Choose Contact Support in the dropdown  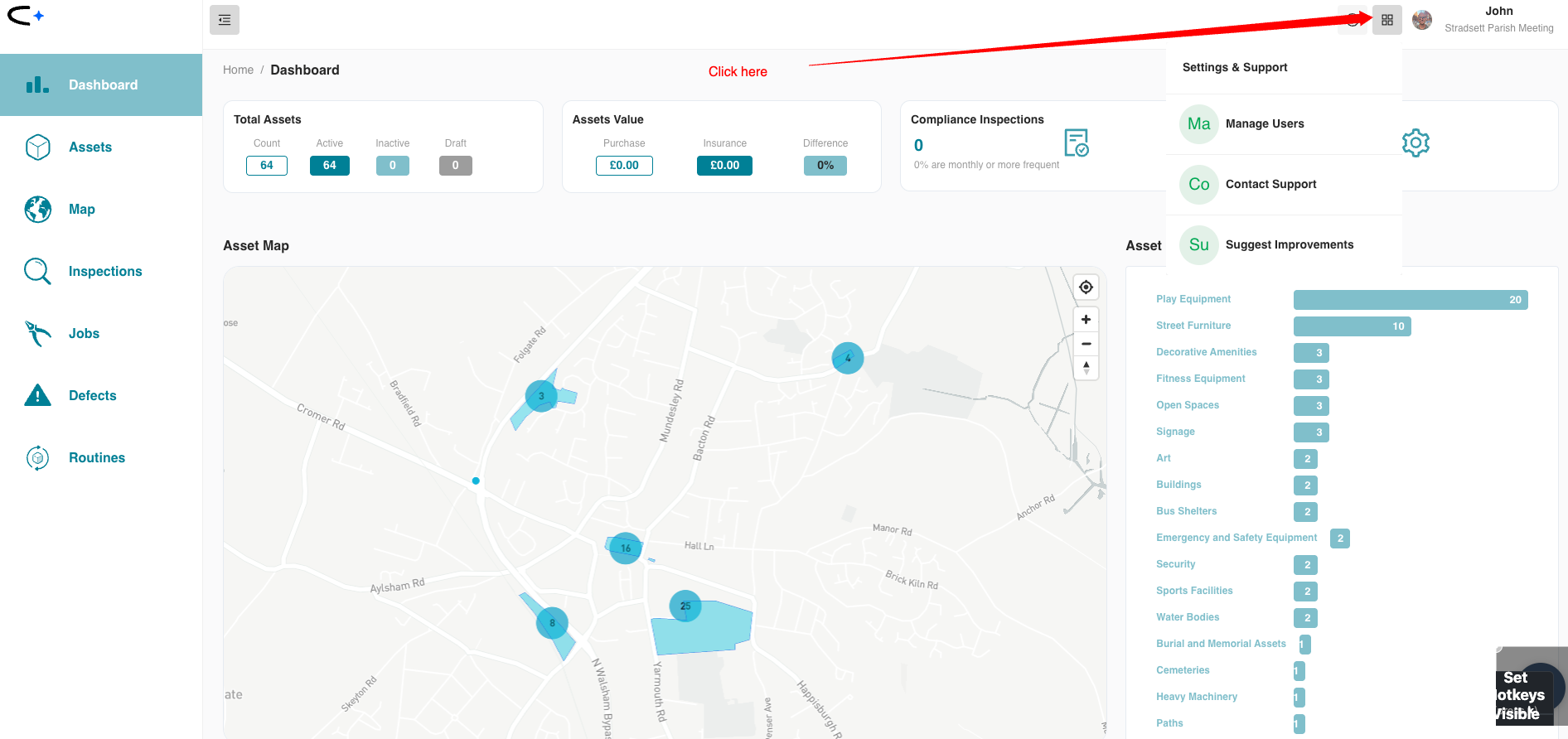pyautogui.click(x=1270, y=185)
